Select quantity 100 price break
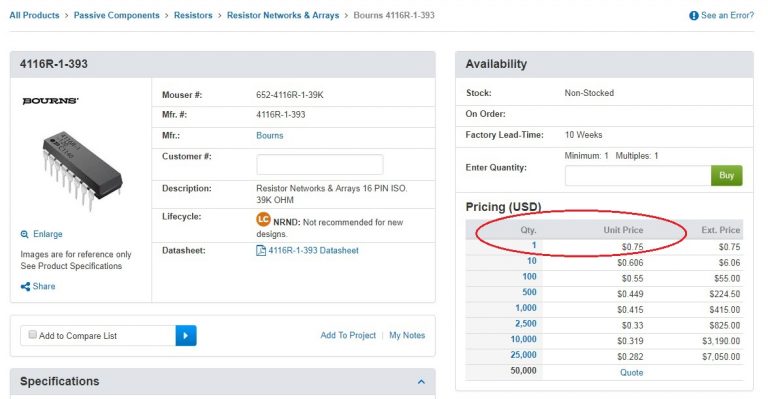The height and width of the screenshot is (399, 768). 529,277
